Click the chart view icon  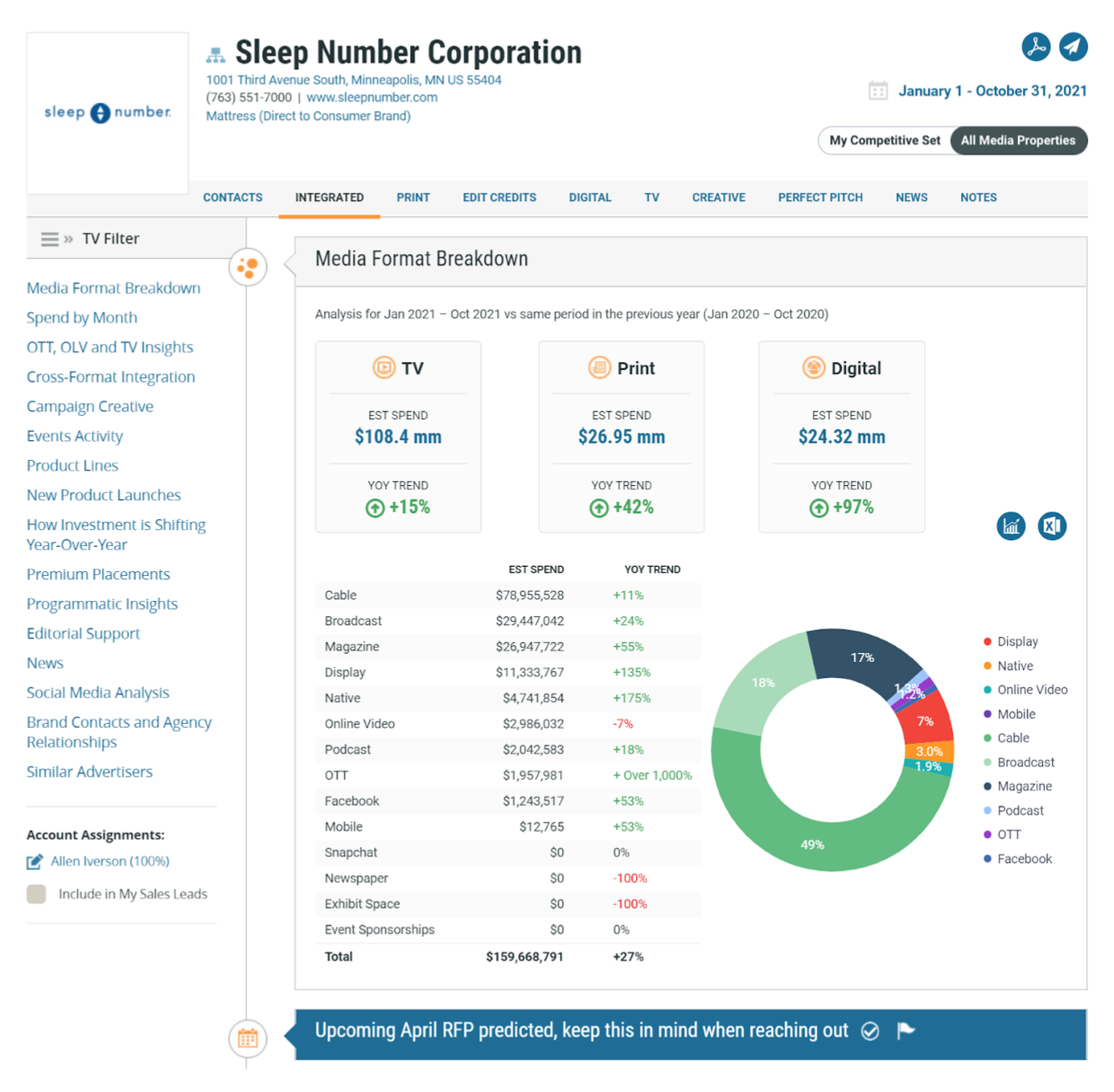tap(1010, 526)
